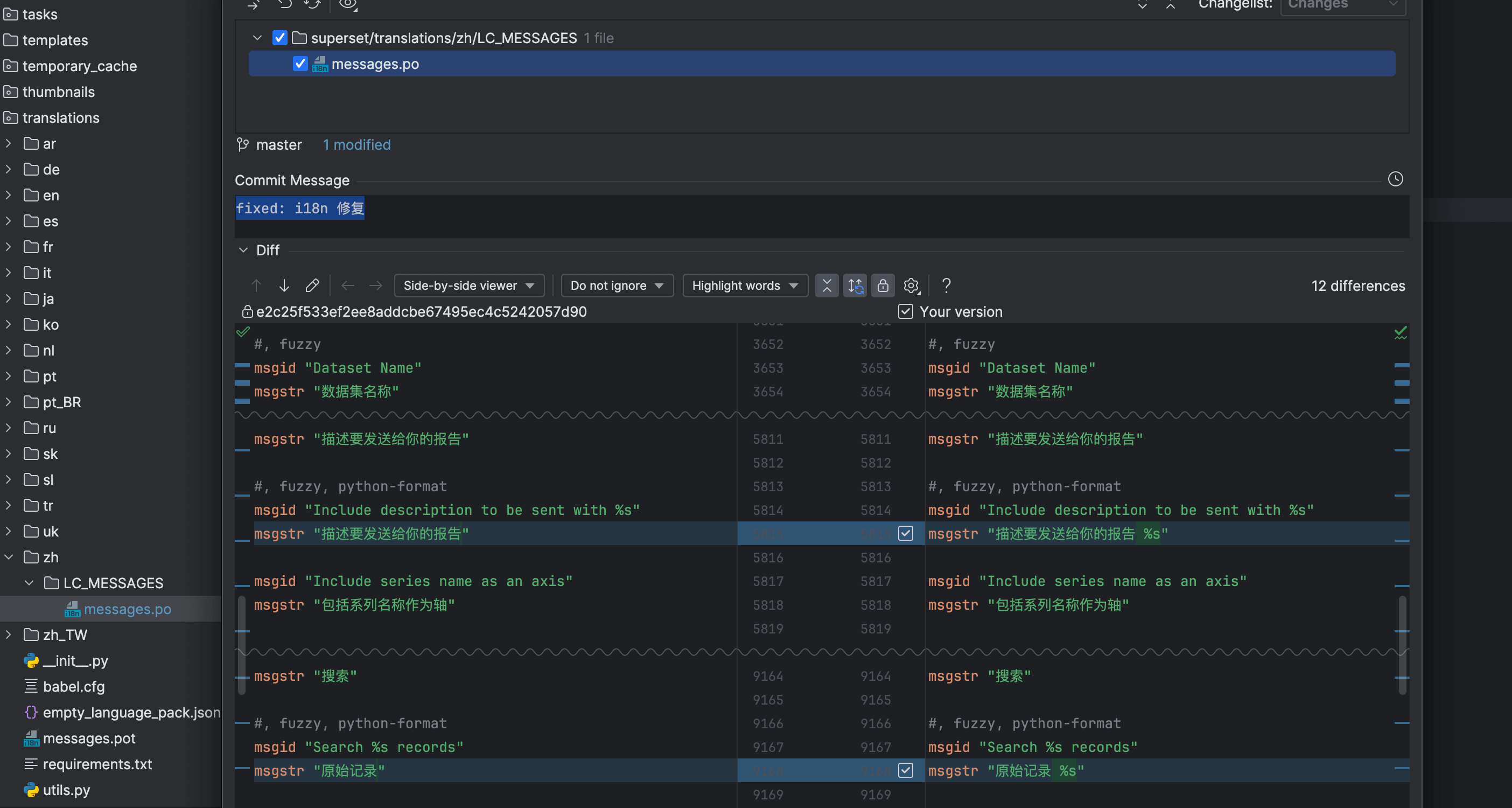Toggle synchronize scrolling icon

coord(855,285)
